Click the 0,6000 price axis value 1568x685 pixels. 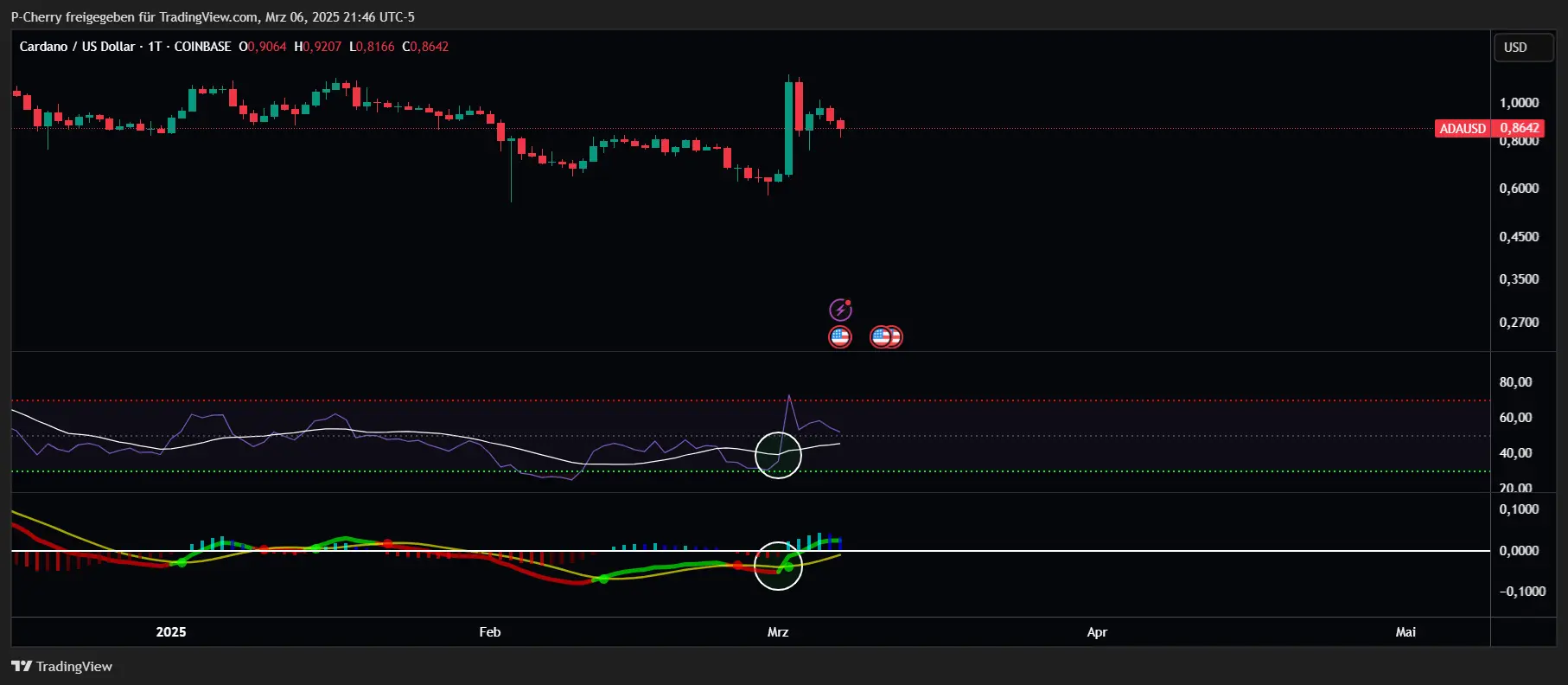[1519, 189]
